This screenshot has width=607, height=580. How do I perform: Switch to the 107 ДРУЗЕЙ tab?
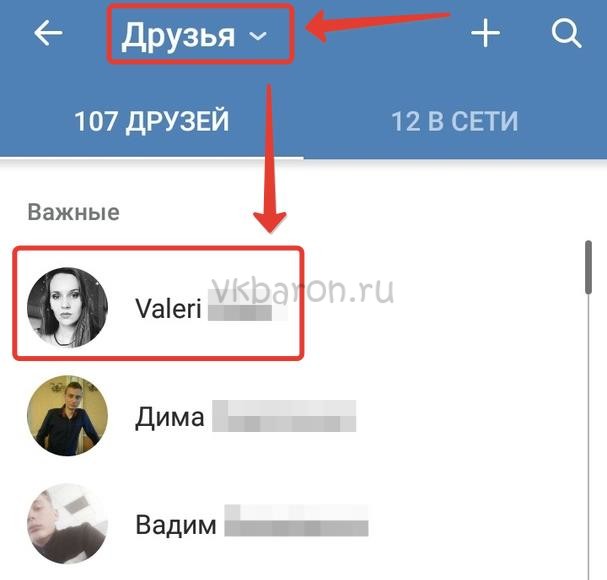(x=151, y=122)
